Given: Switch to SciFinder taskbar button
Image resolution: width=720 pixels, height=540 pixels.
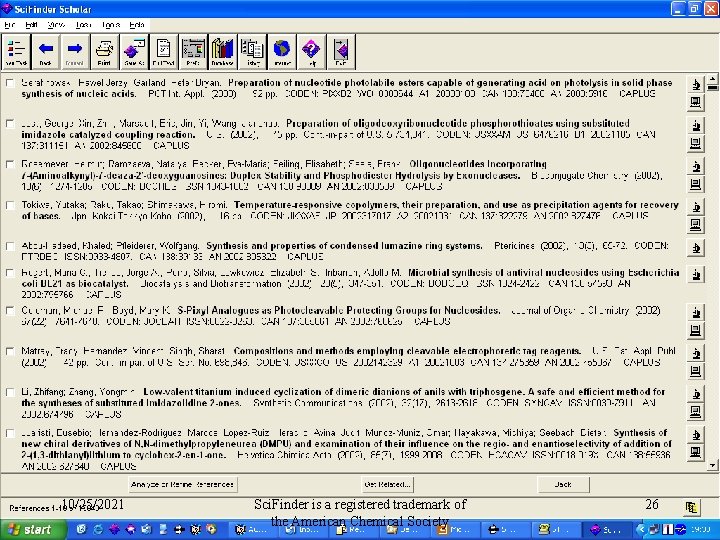Looking at the screenshot, I should 606,530.
